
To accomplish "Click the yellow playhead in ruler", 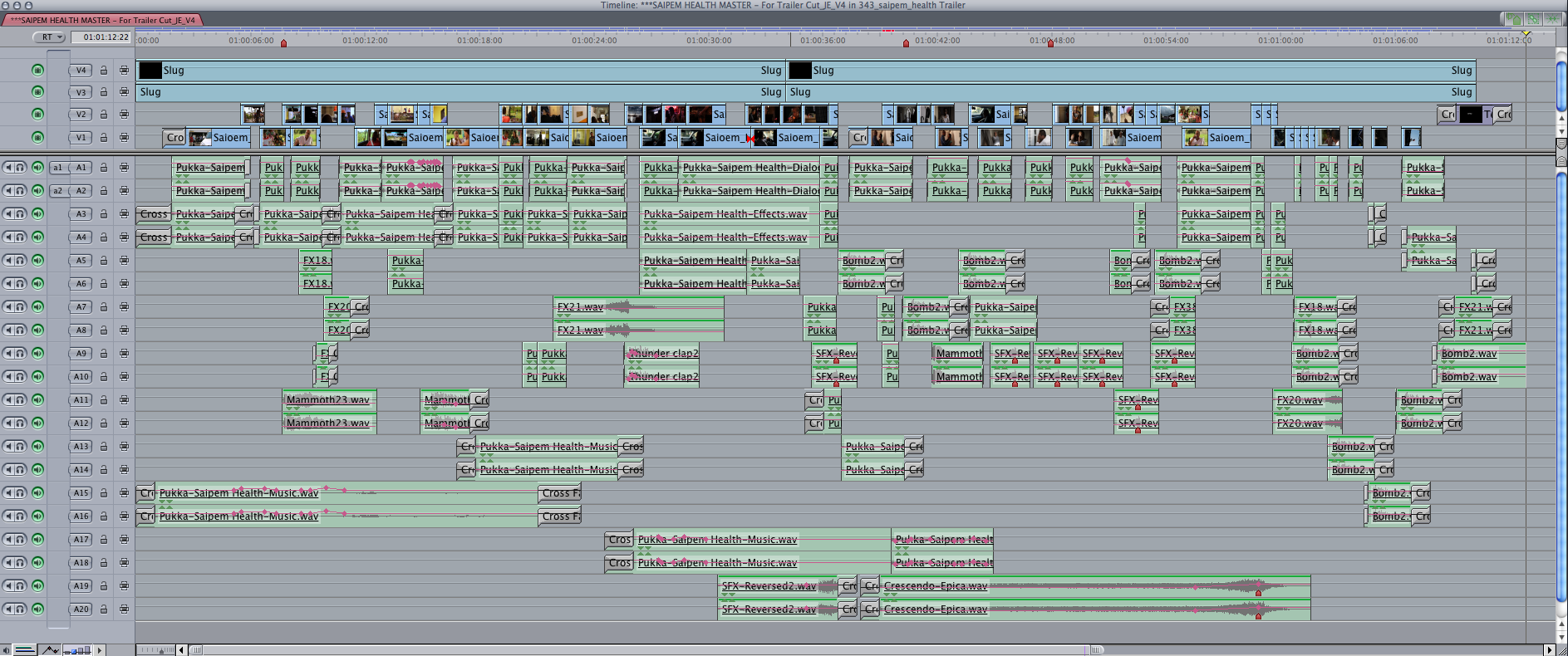I will point(1526,33).
